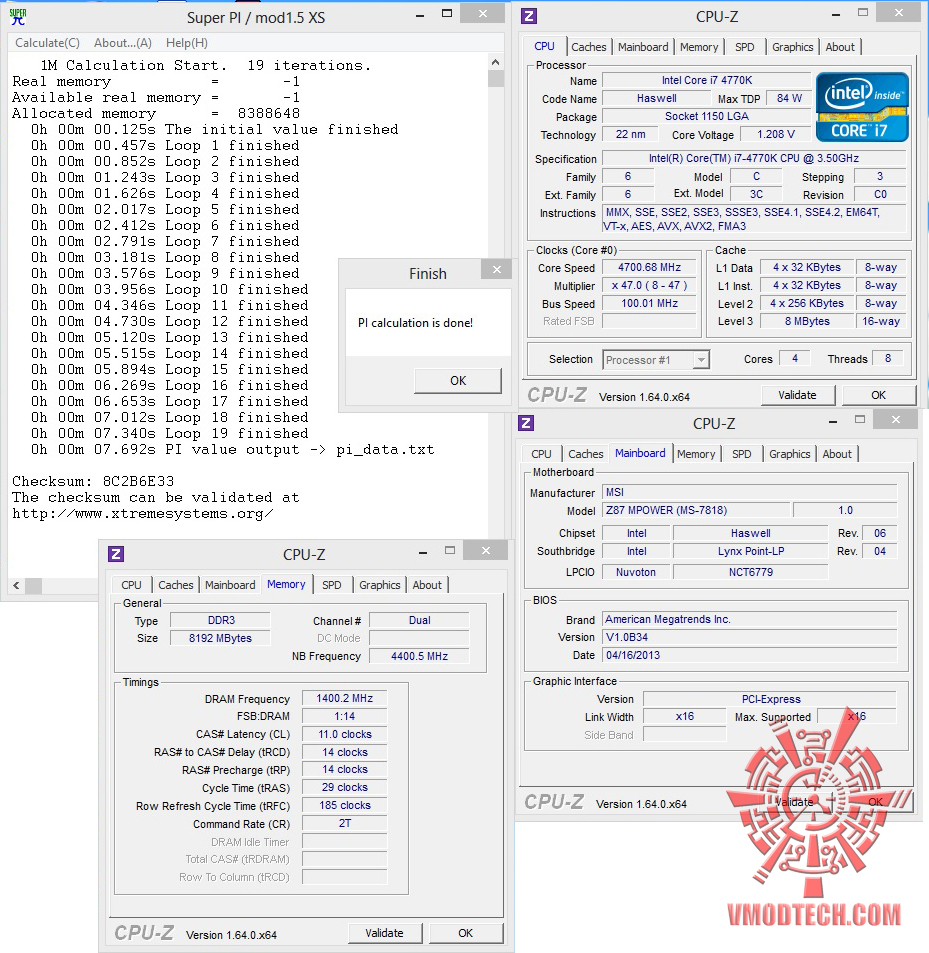Click the Checksum 8C2B6E33 line
The image size is (929, 953).
click(93, 481)
